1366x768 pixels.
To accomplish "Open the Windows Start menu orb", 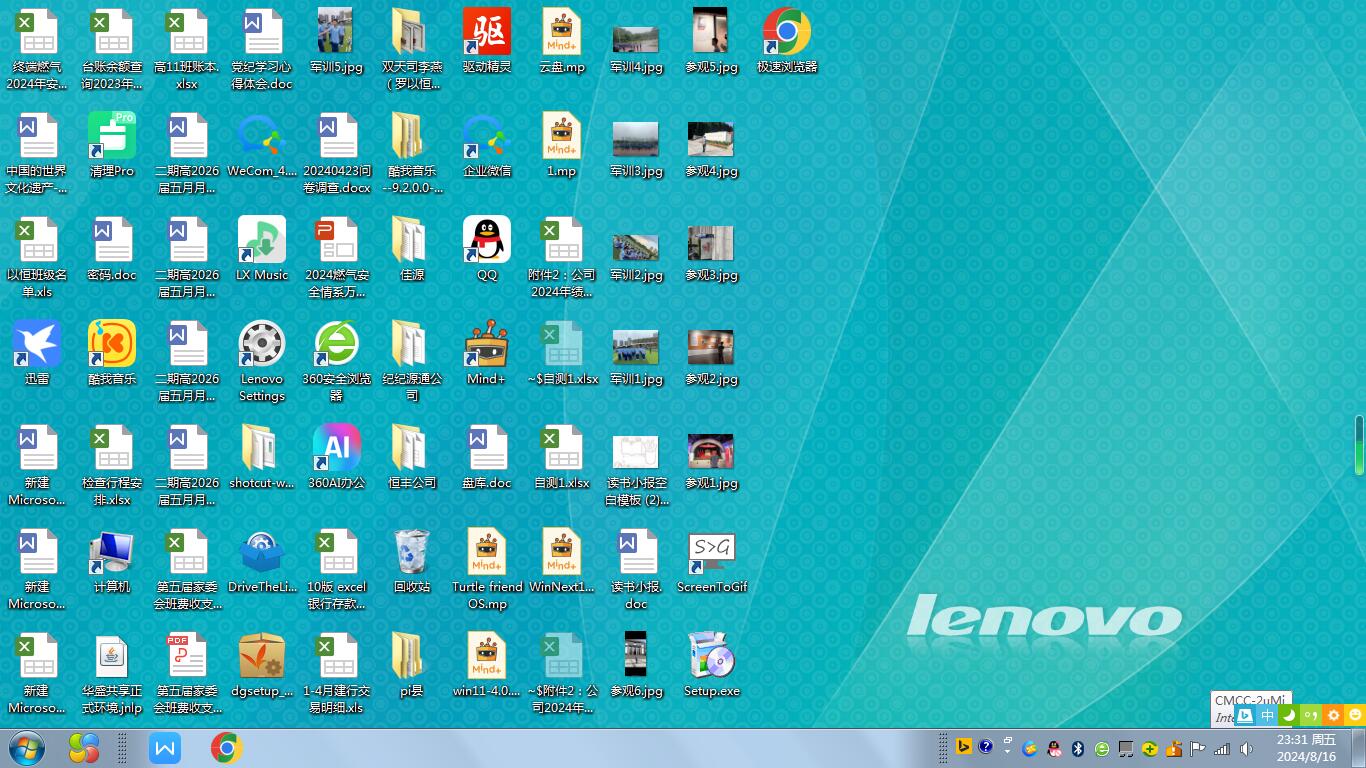I will pyautogui.click(x=27, y=748).
